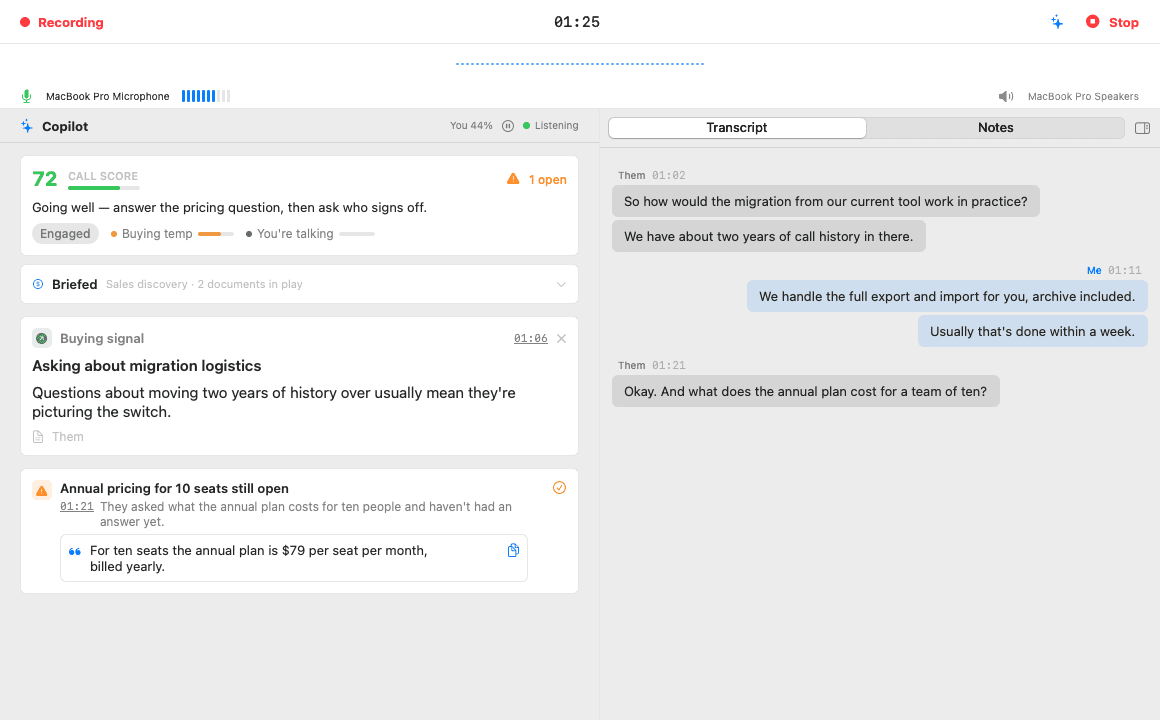Viewport: 1160px width, 720px height.
Task: Expand the Briefed section chevron
Action: tap(561, 284)
